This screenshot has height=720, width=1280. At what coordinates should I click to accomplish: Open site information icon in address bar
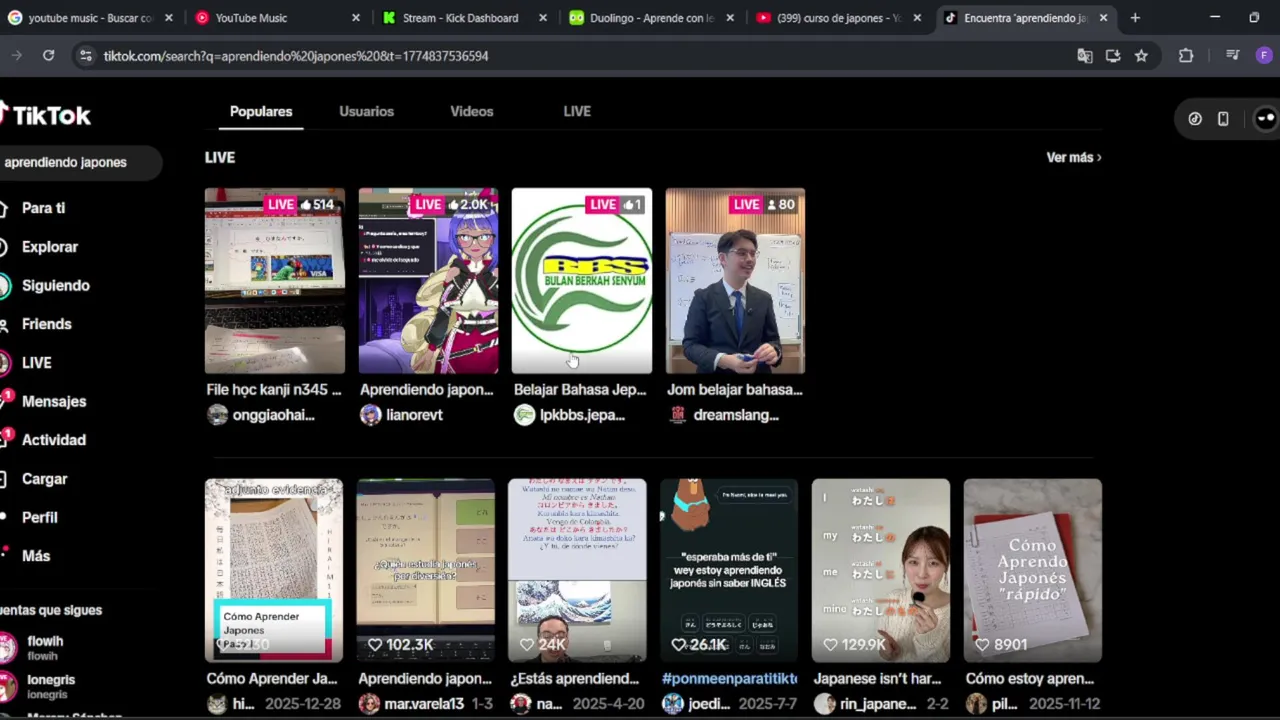(x=86, y=56)
